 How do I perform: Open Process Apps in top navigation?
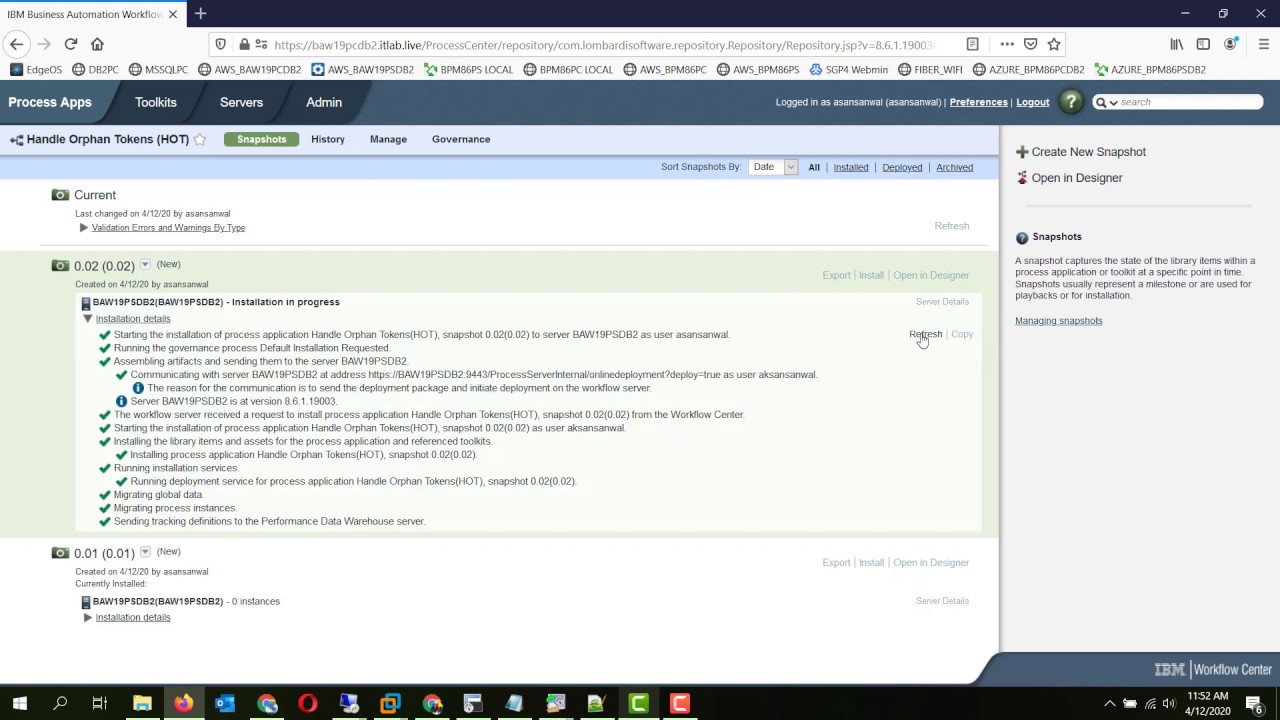(x=50, y=102)
